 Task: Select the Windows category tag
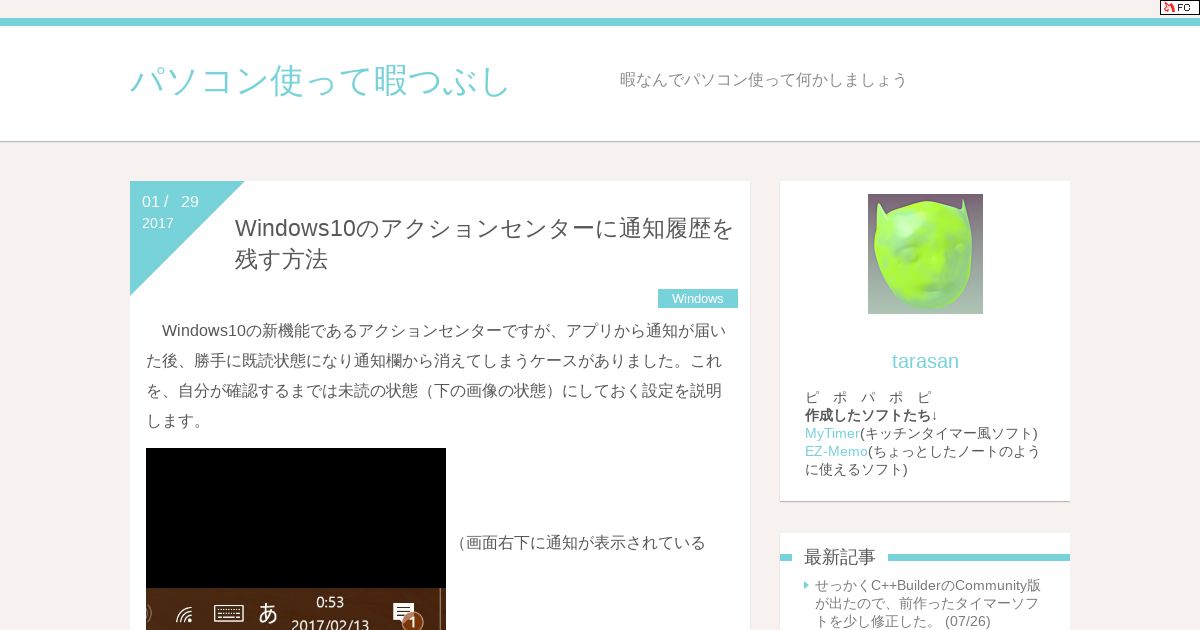(698, 298)
